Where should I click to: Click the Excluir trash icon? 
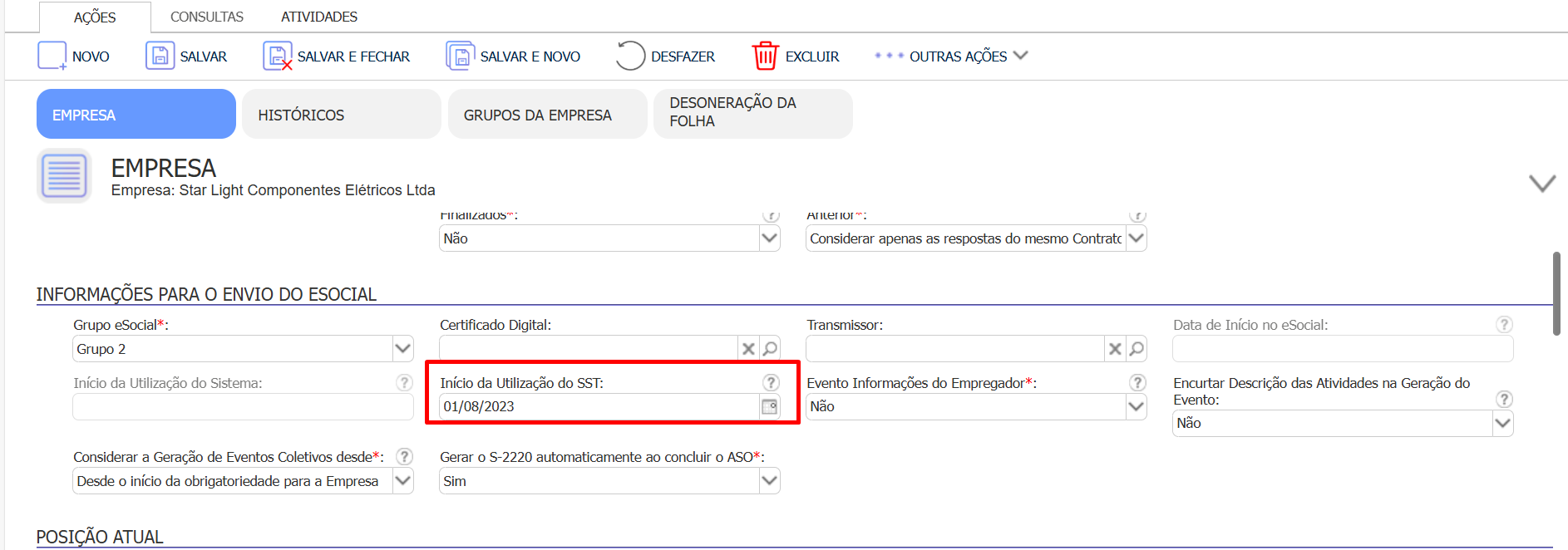pos(765,56)
